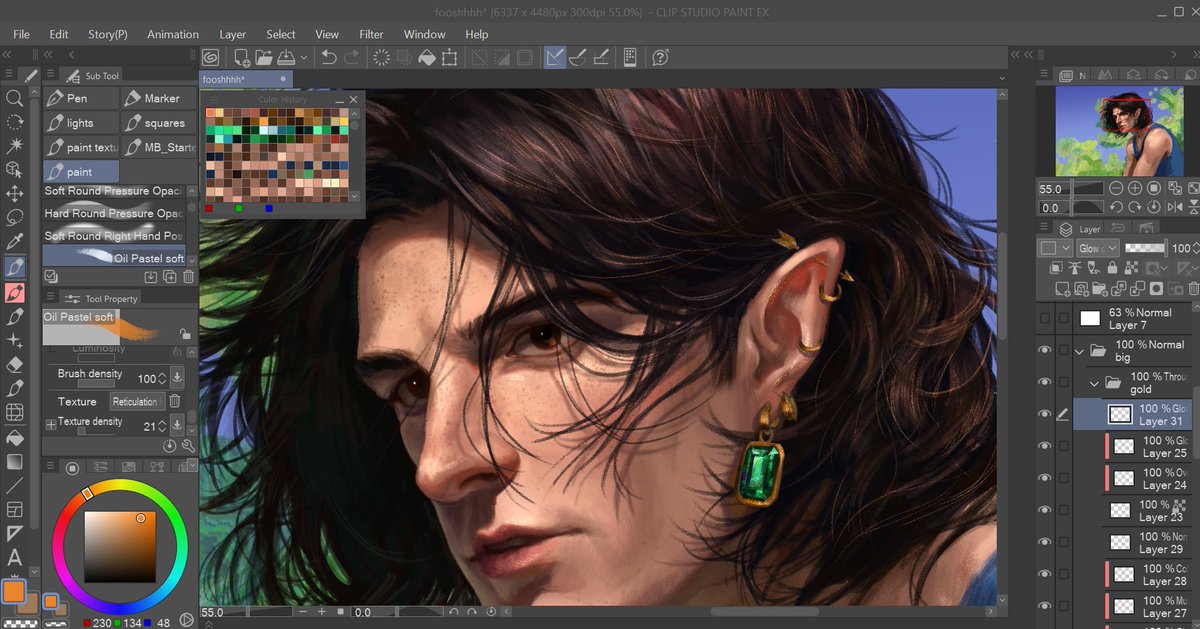1200x629 pixels.
Task: Open a file via folder icon
Action: [263, 58]
